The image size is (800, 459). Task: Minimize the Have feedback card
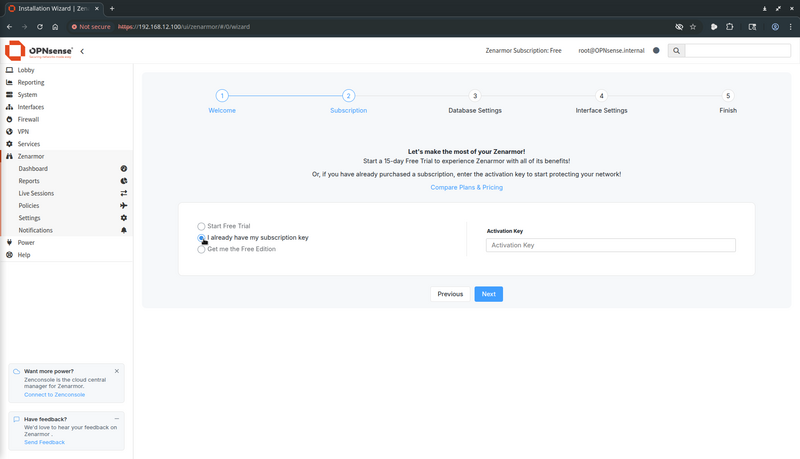(x=117, y=419)
